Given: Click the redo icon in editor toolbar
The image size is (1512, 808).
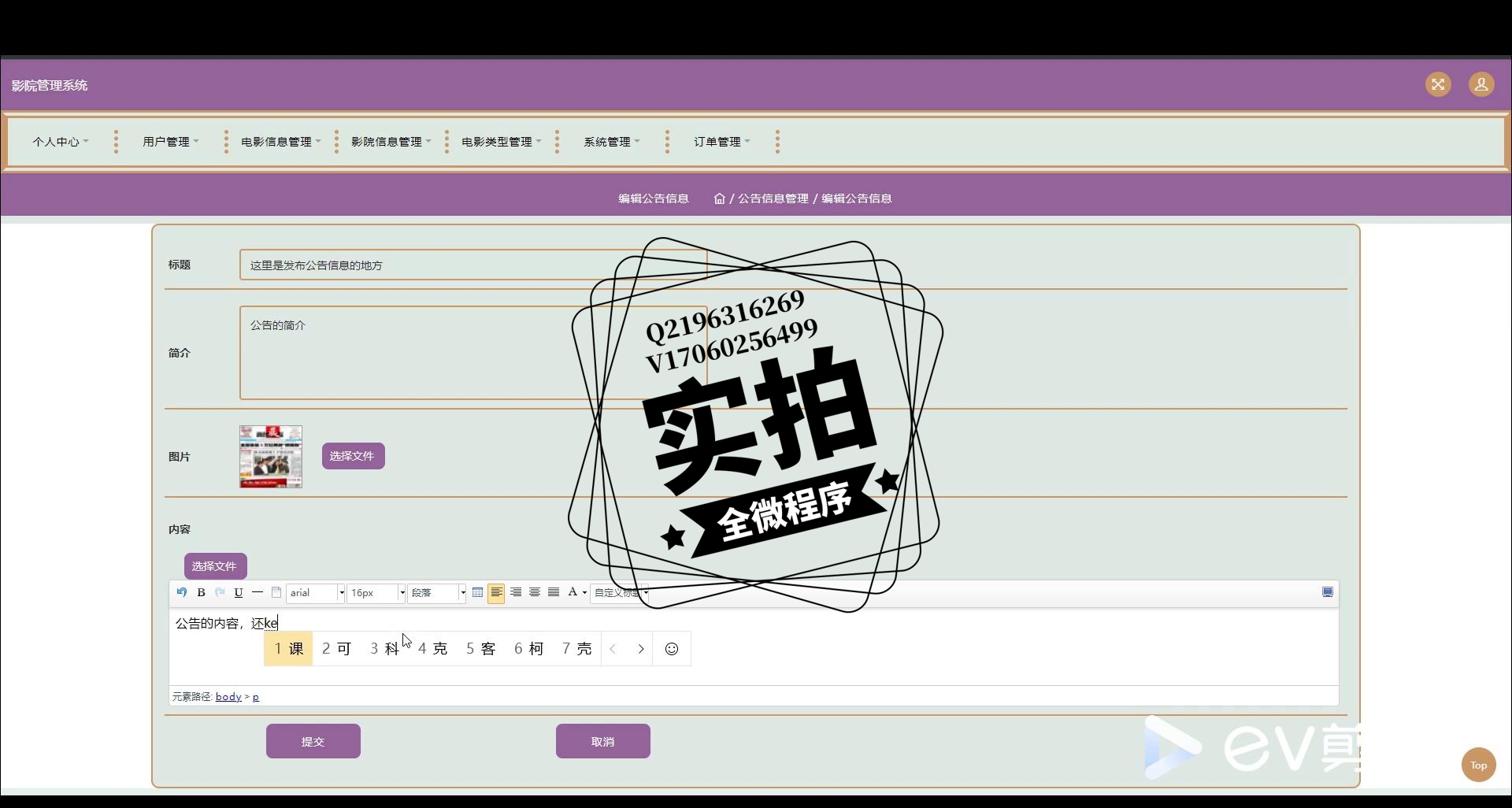Looking at the screenshot, I should coord(220,592).
